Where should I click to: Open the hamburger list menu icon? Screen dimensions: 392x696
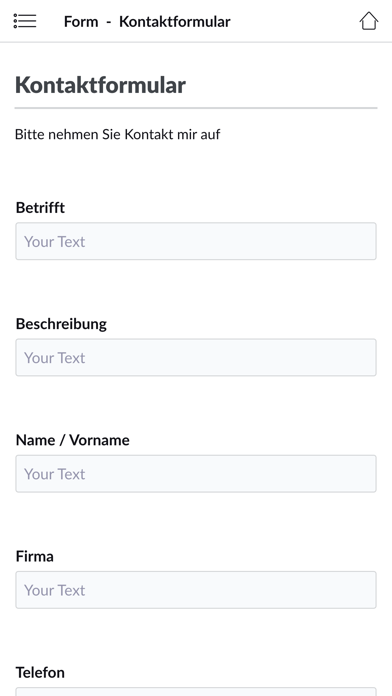pyautogui.click(x=25, y=21)
